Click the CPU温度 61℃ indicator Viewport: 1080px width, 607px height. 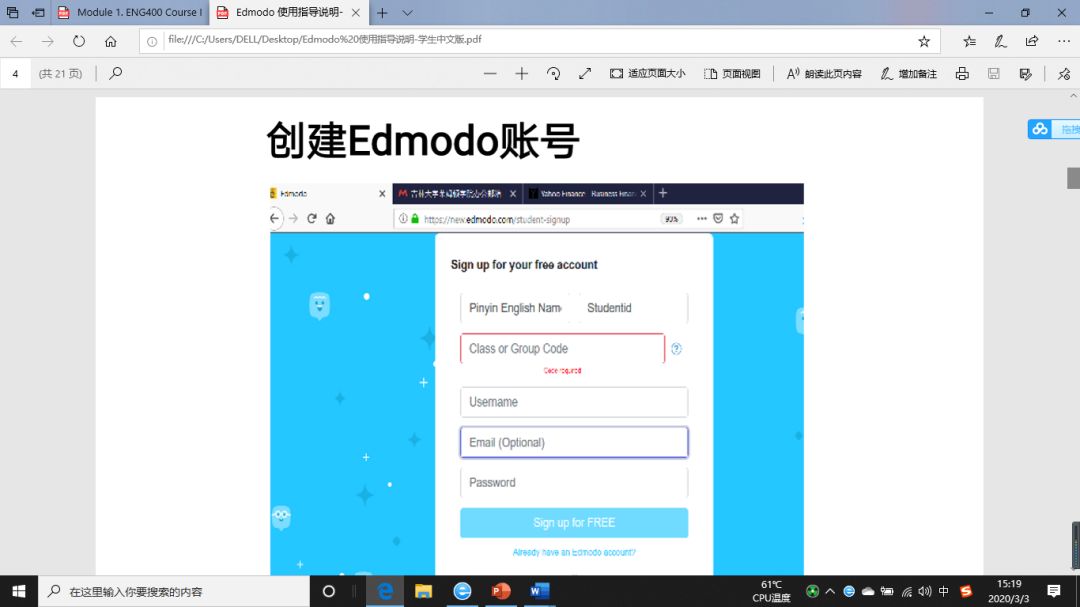coord(771,591)
